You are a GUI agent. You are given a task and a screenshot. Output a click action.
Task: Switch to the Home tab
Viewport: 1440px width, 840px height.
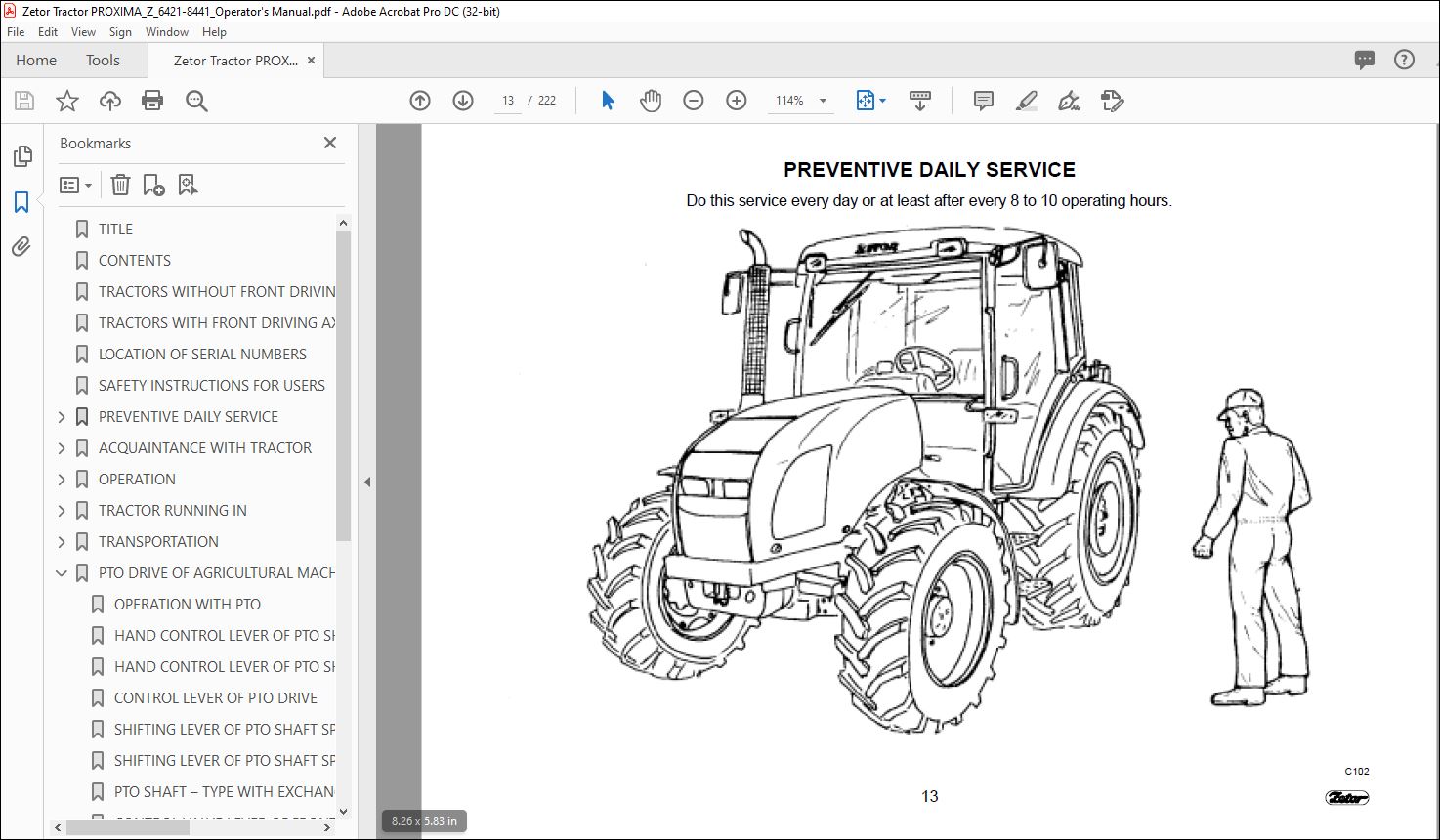[36, 60]
